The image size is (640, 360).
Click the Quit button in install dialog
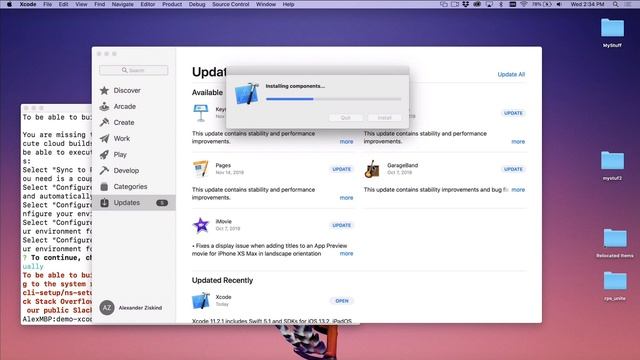[x=345, y=118]
